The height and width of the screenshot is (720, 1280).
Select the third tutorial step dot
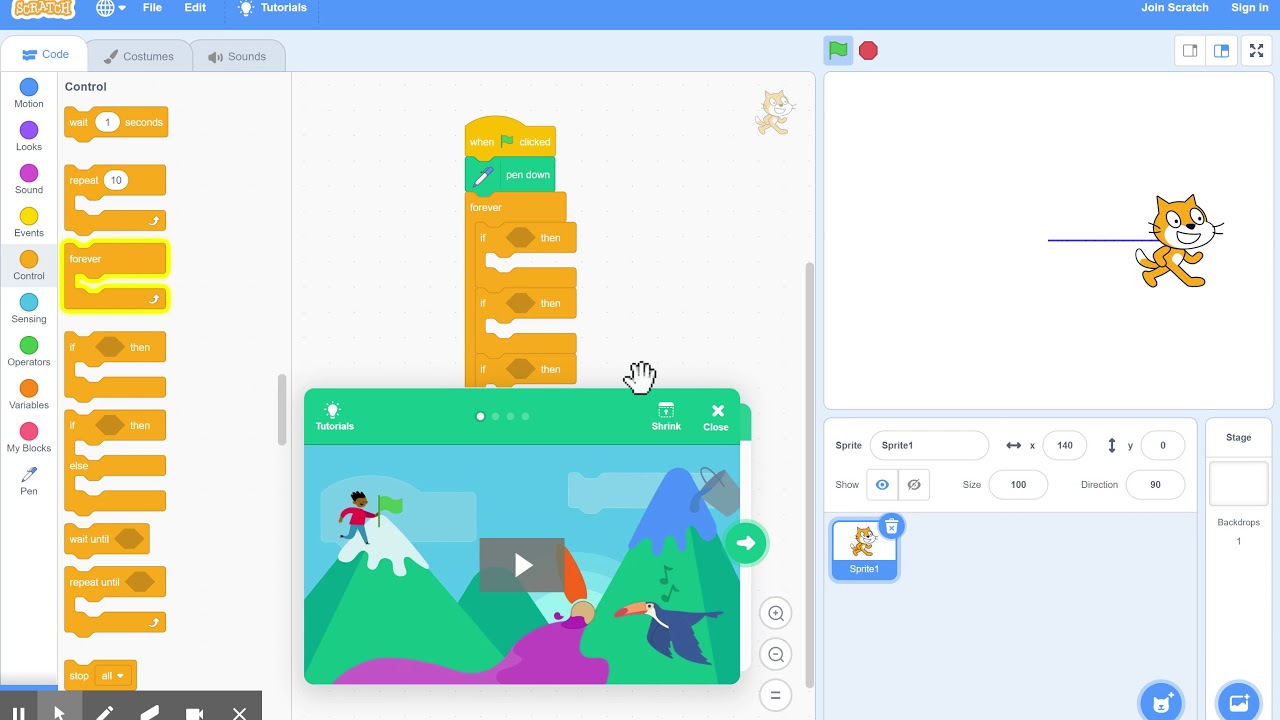(x=510, y=416)
